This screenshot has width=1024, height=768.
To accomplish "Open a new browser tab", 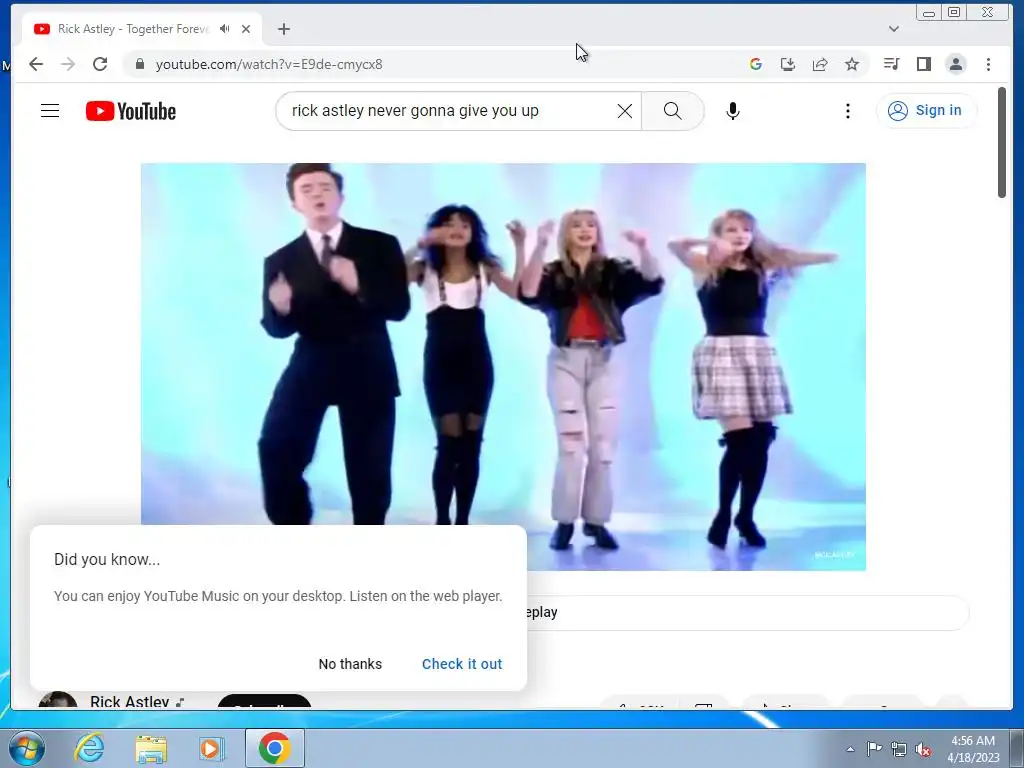I will click(x=283, y=29).
